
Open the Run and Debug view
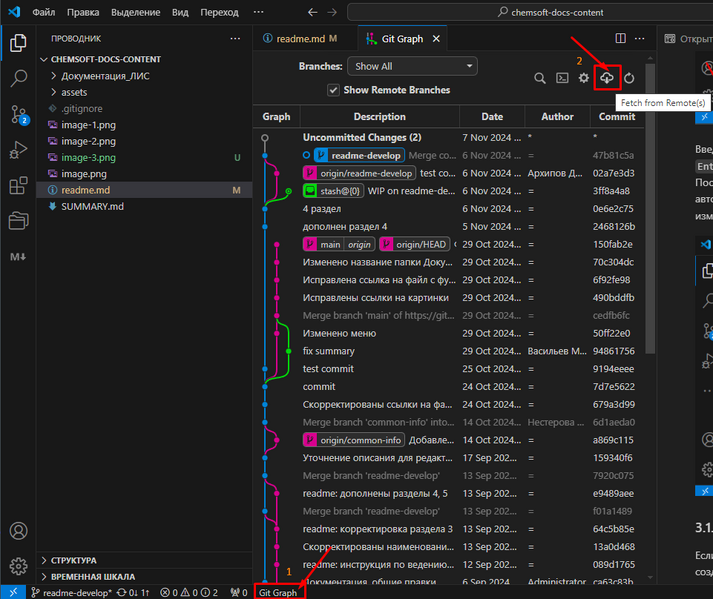tap(18, 150)
